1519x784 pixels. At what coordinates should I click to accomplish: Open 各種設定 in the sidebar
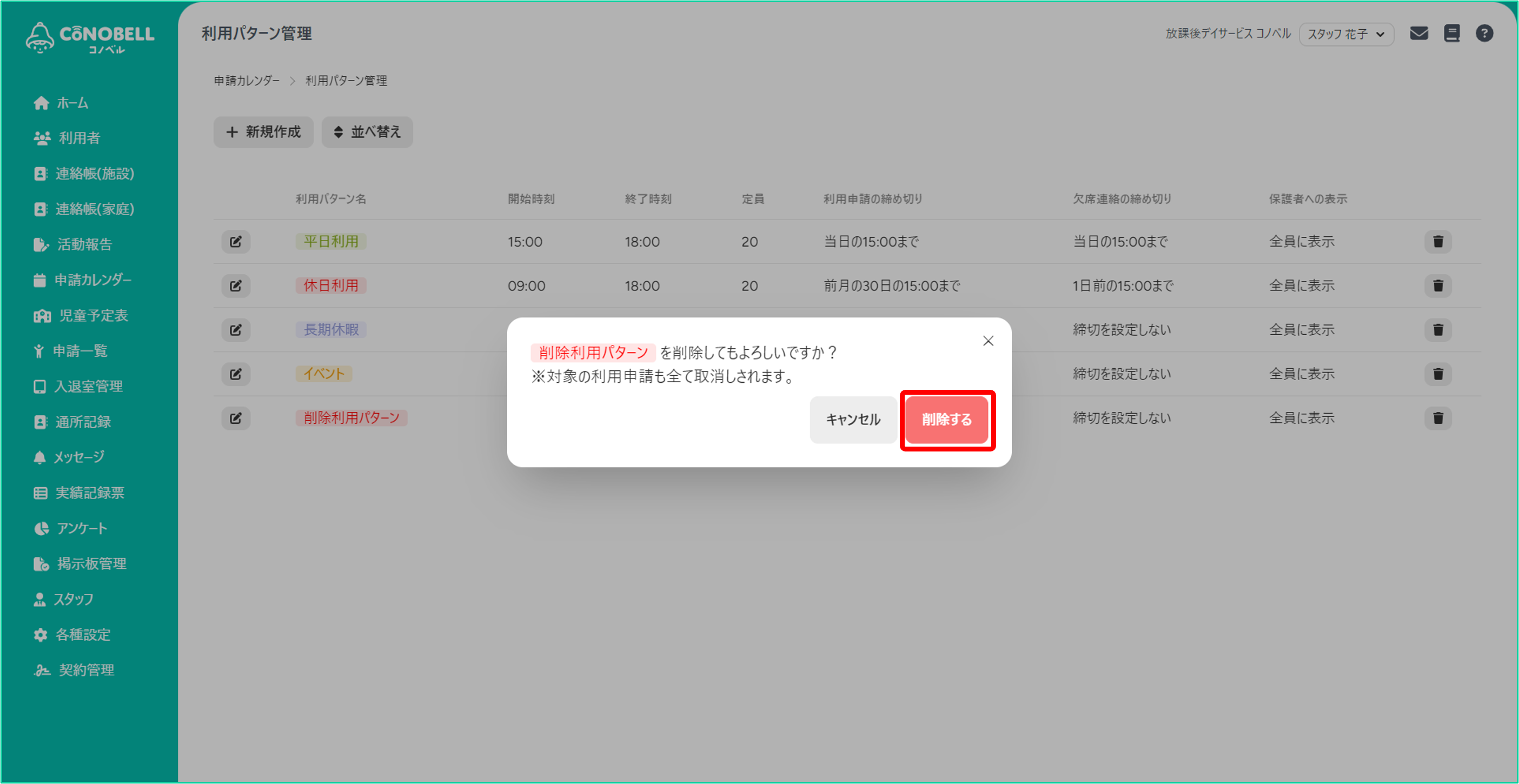(72, 634)
